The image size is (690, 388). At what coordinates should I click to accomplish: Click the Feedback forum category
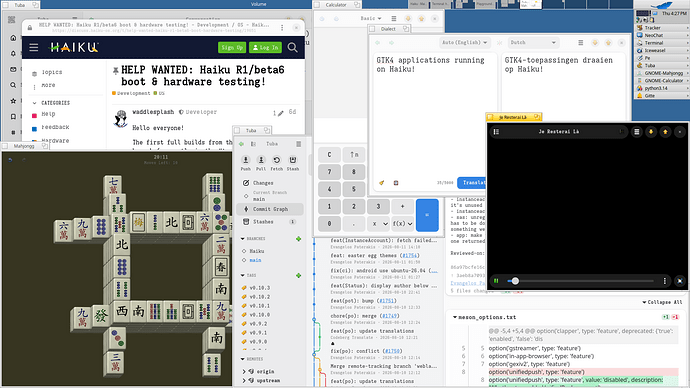coord(55,128)
